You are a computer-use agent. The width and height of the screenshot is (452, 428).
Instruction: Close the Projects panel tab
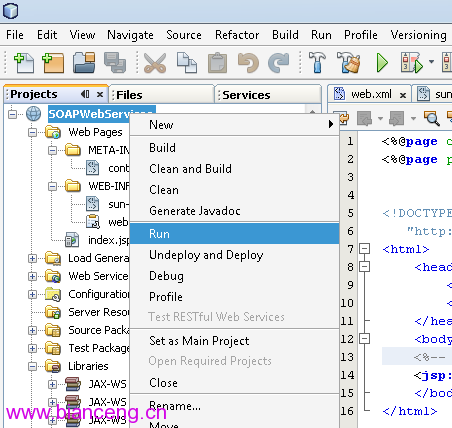[x=100, y=95]
